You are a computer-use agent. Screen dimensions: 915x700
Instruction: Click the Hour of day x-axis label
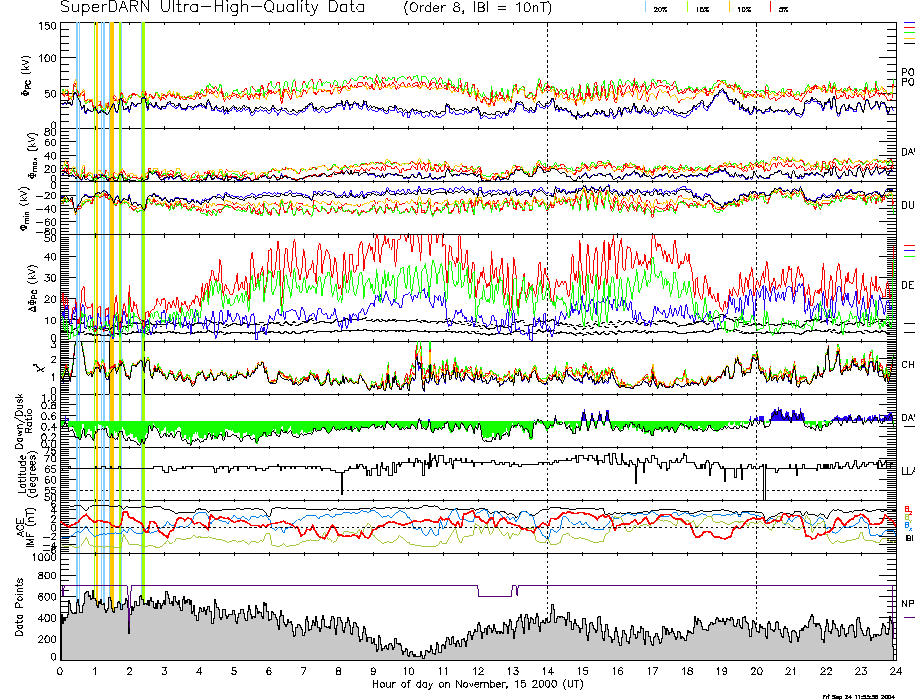coord(477,684)
